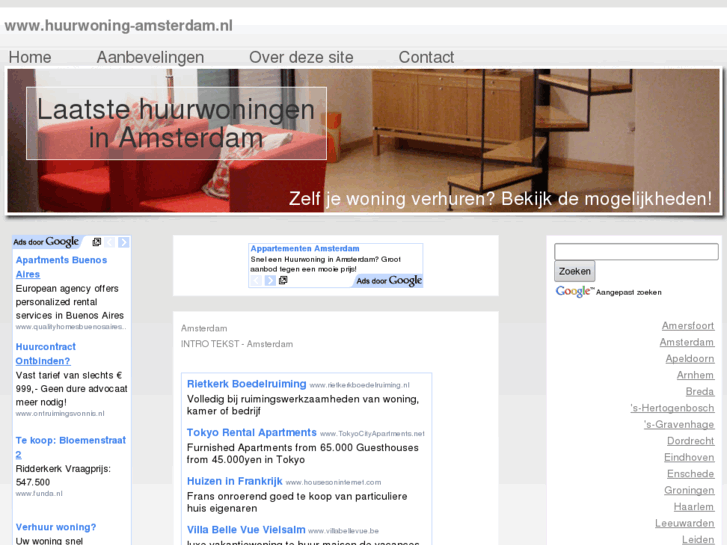The height and width of the screenshot is (545, 727).
Task: Click the Zoeken search button
Action: (x=574, y=271)
